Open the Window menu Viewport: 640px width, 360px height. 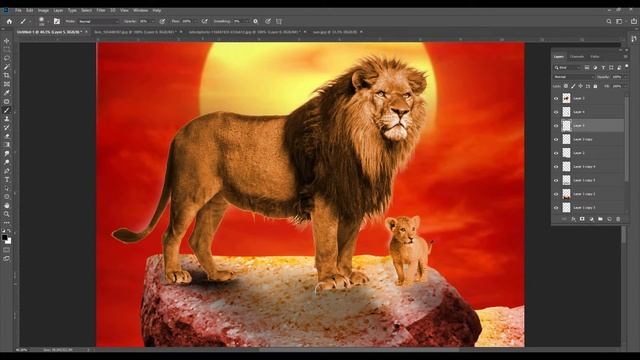(140, 10)
